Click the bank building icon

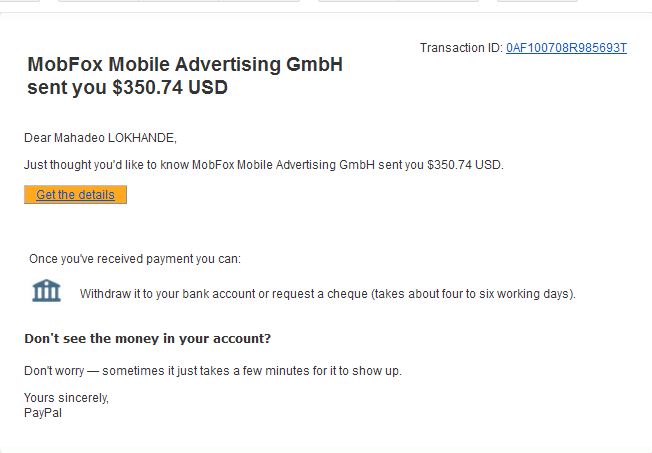(x=46, y=291)
